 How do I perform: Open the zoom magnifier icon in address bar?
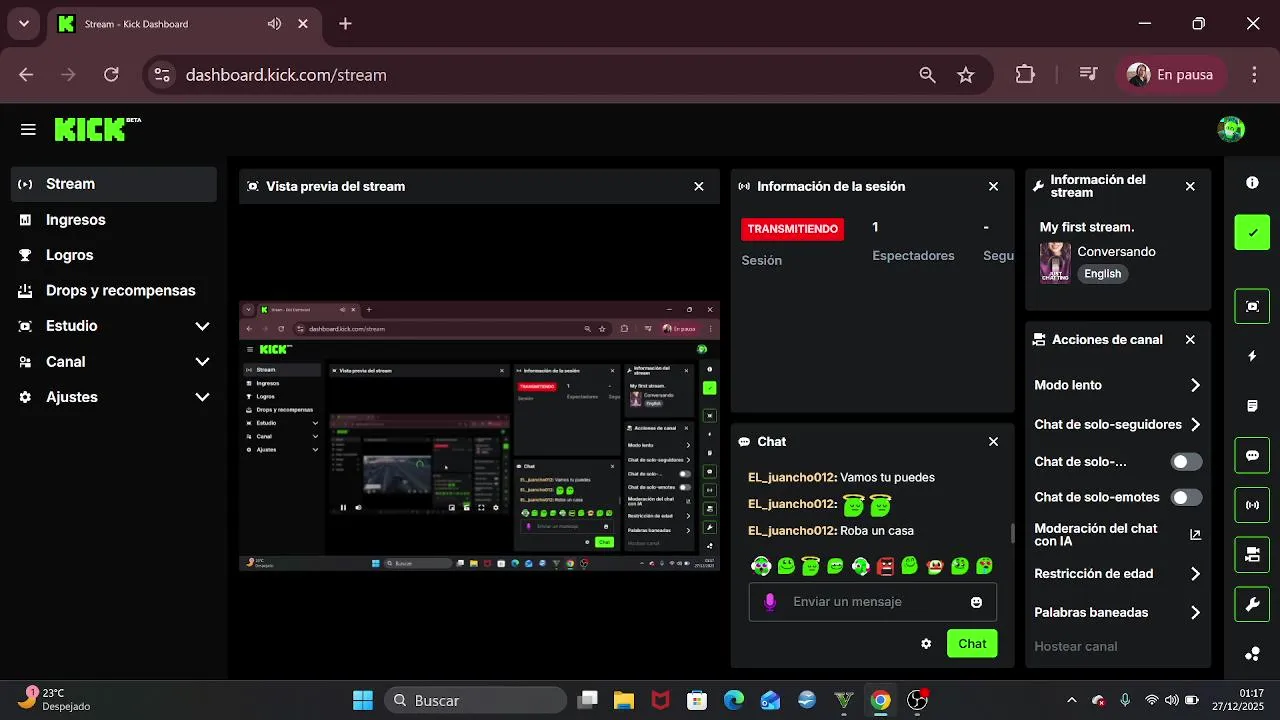(x=927, y=75)
